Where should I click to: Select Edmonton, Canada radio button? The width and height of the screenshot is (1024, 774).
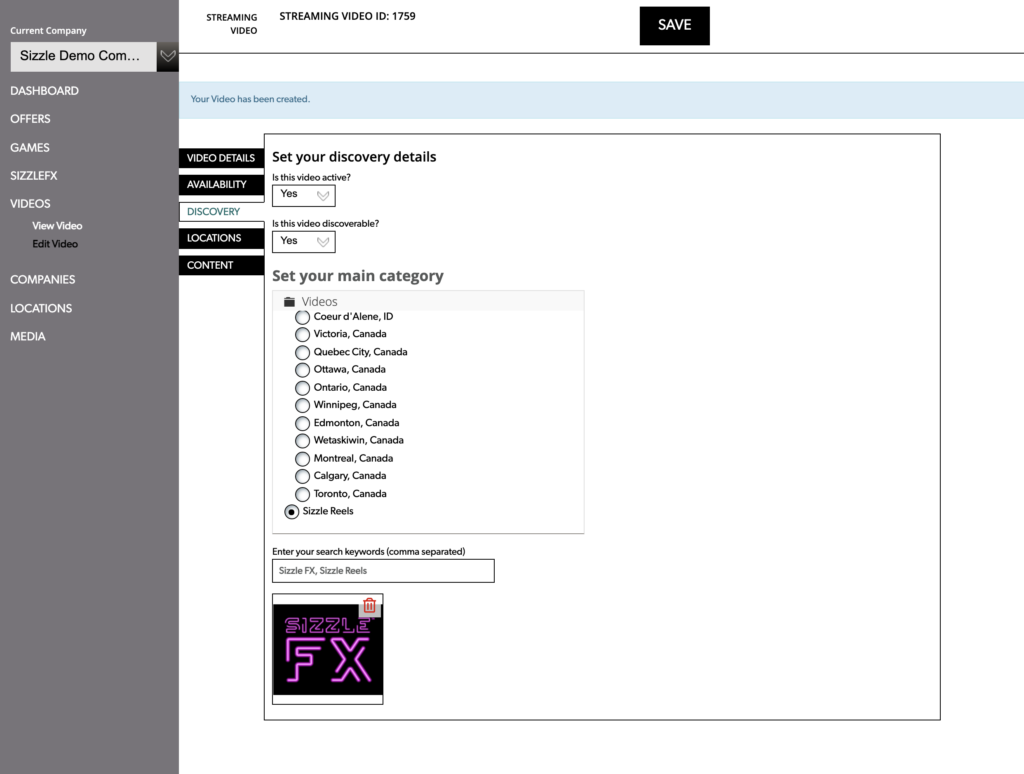click(x=302, y=423)
